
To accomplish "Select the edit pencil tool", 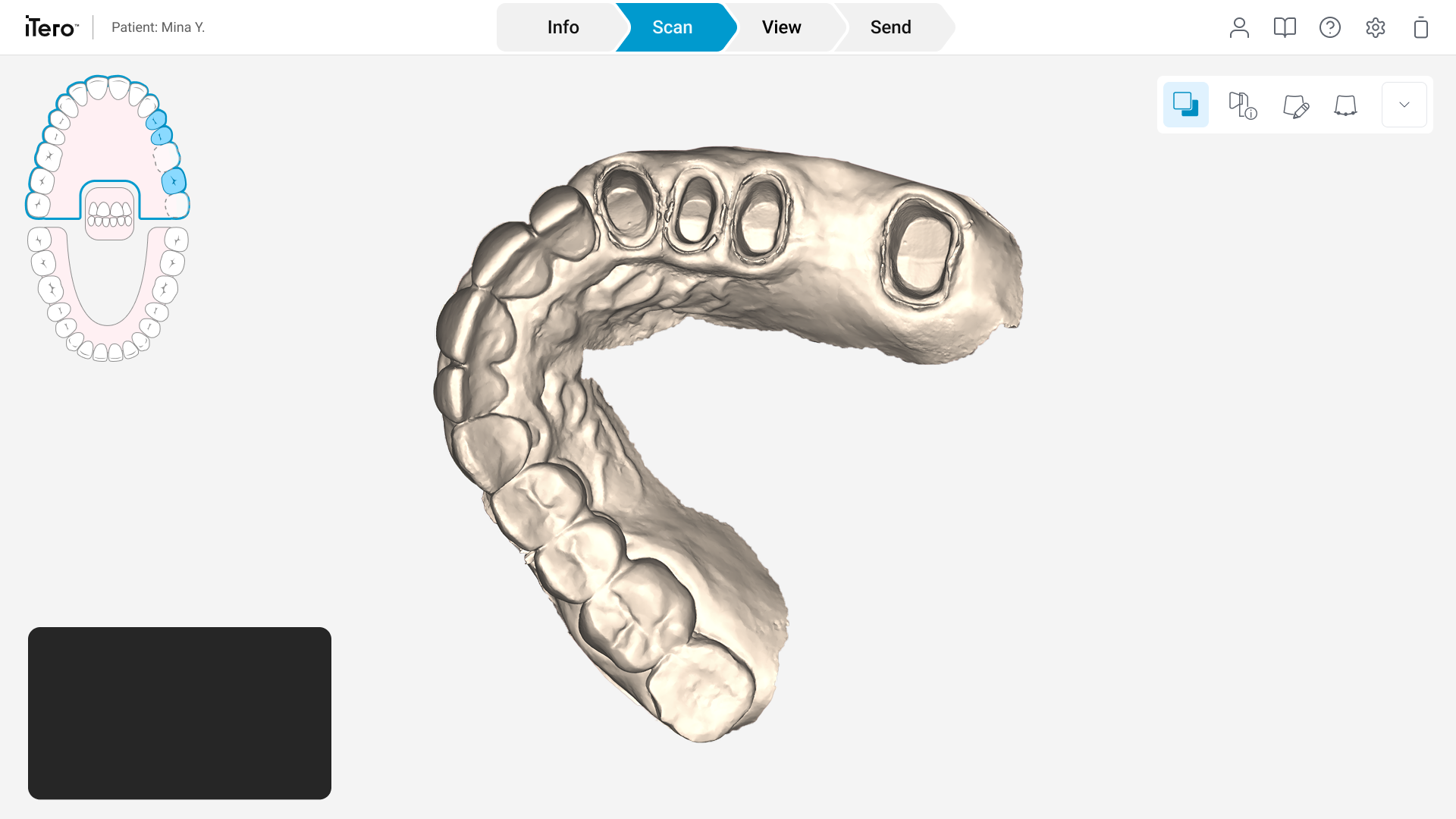I will point(1296,105).
